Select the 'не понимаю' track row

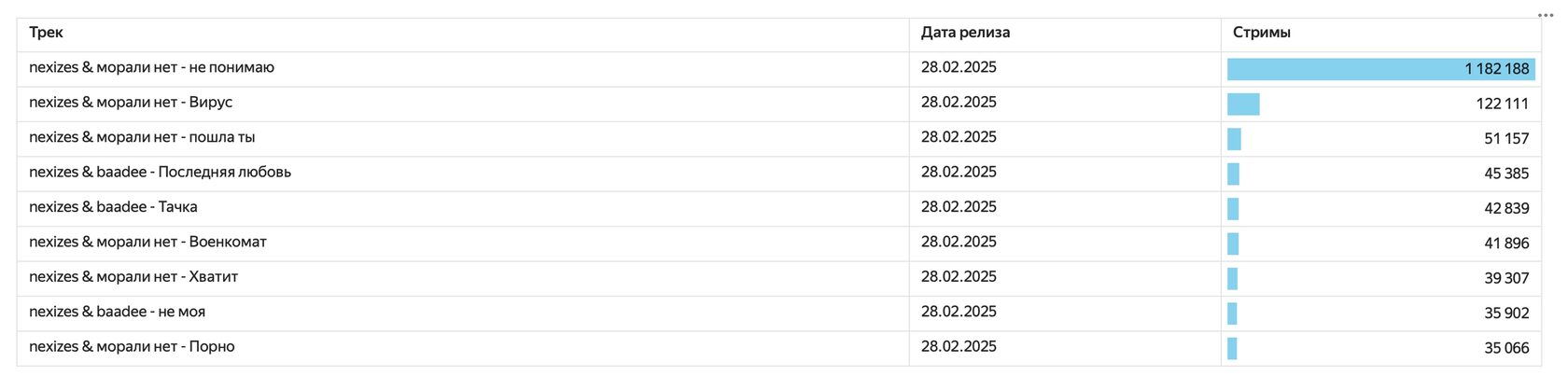pyautogui.click(x=778, y=69)
